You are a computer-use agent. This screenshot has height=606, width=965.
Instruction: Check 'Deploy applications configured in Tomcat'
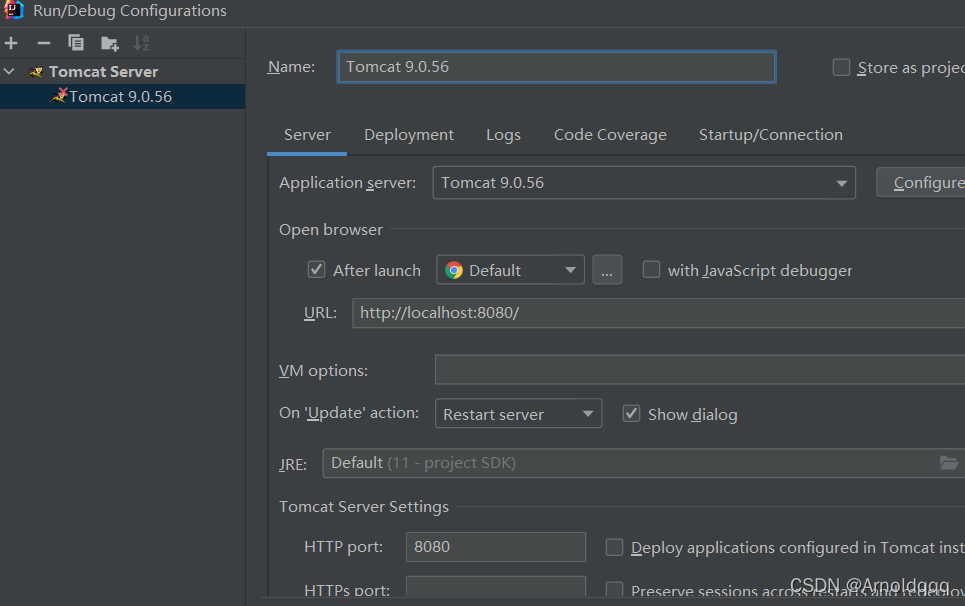[615, 547]
